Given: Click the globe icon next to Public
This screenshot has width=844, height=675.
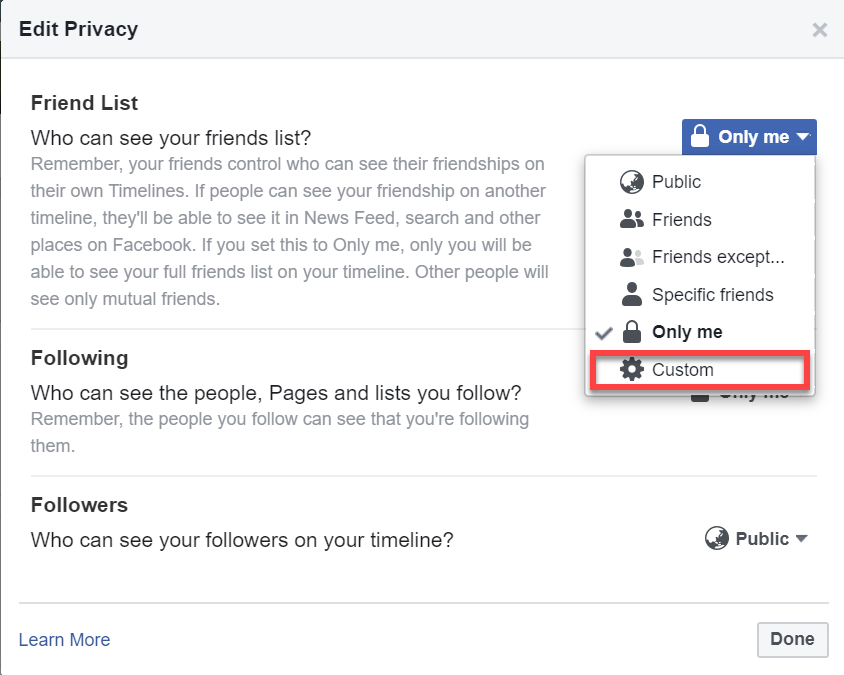Looking at the screenshot, I should point(632,182).
